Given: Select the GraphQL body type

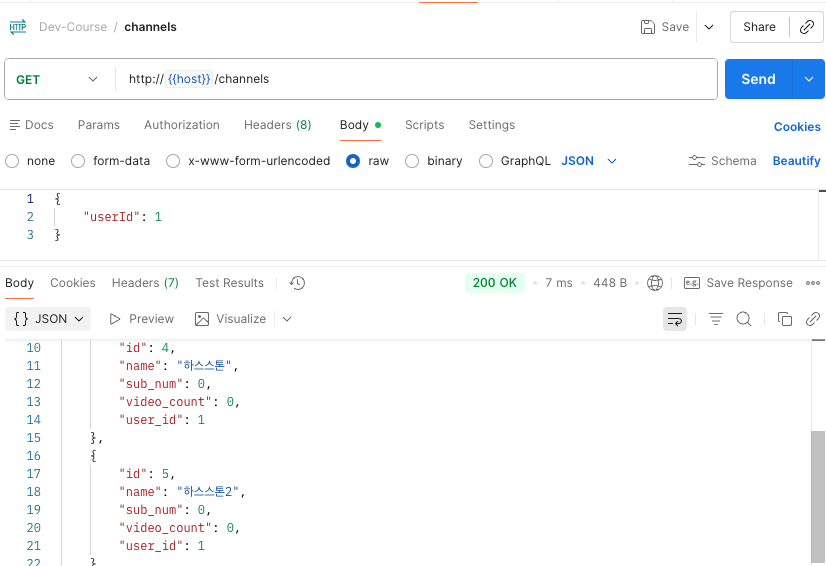Looking at the screenshot, I should (x=486, y=161).
